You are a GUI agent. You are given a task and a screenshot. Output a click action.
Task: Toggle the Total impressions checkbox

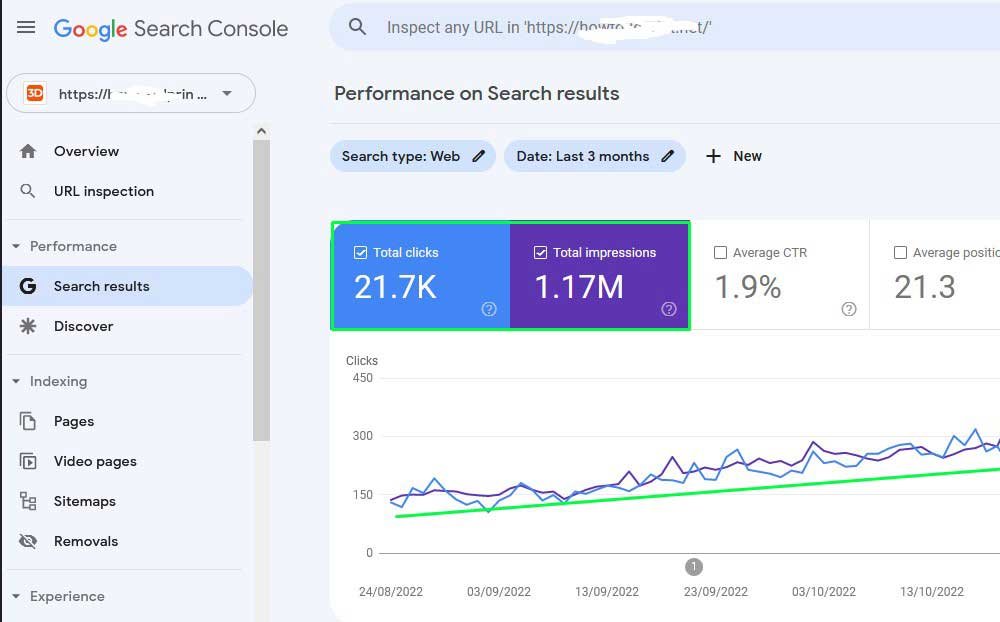(x=540, y=253)
